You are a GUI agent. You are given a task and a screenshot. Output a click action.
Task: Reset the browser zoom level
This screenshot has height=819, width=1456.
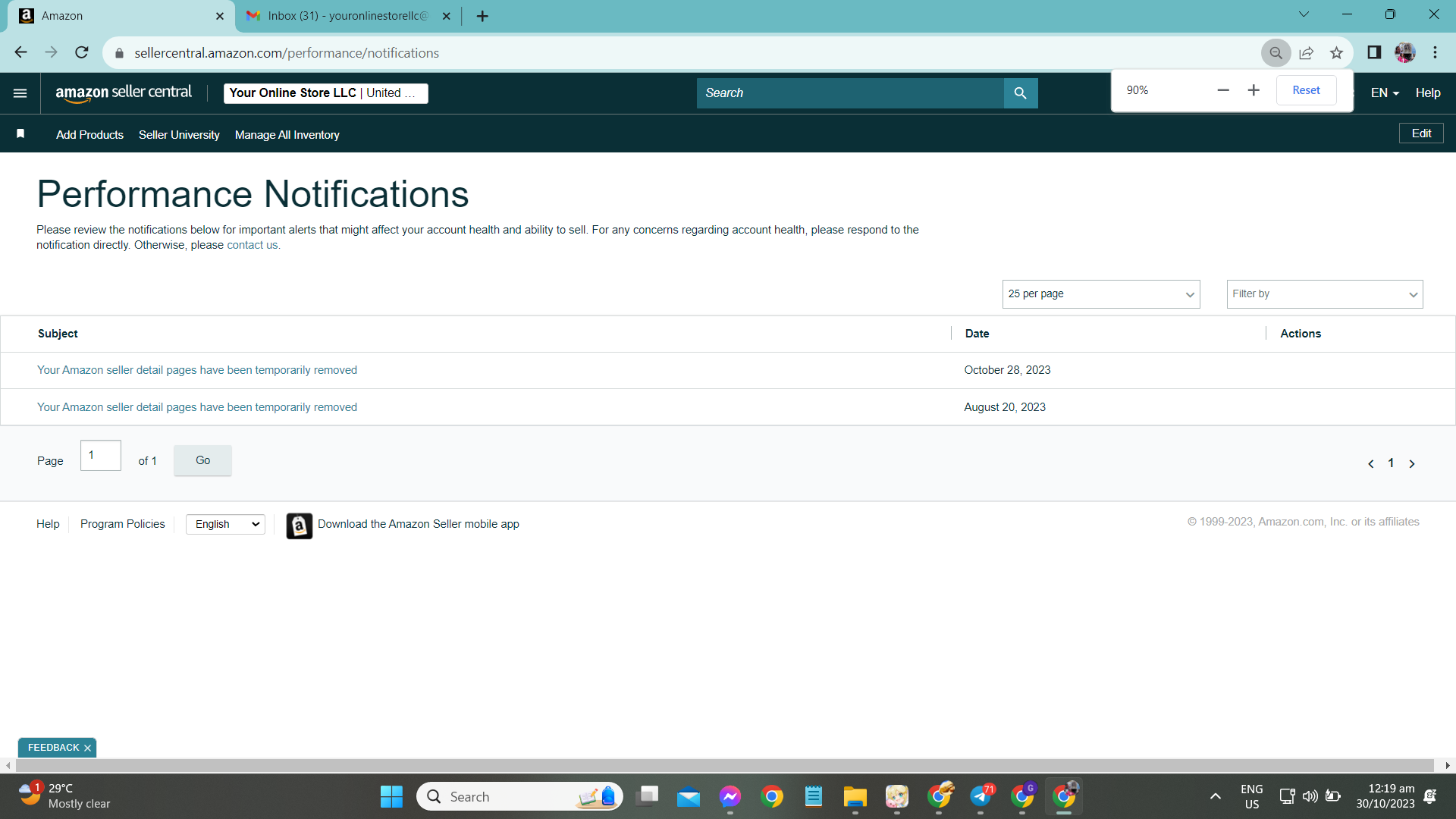(x=1306, y=90)
